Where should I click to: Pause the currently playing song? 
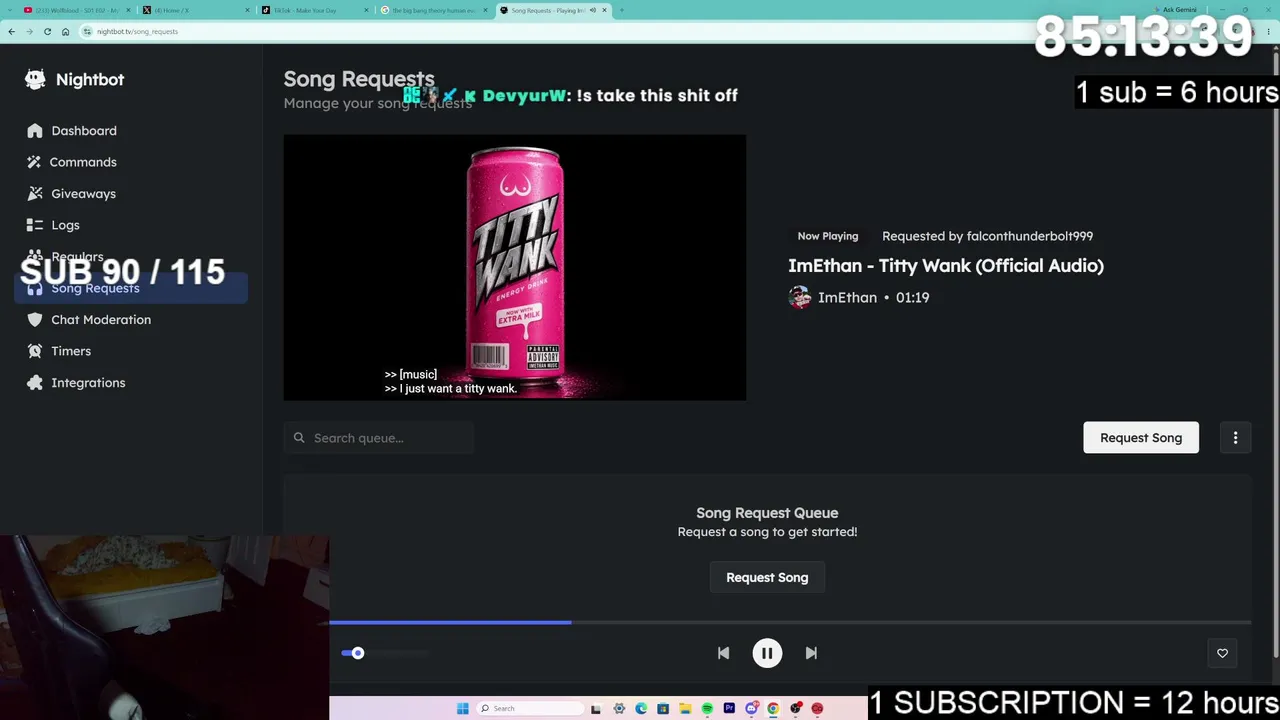[x=767, y=653]
